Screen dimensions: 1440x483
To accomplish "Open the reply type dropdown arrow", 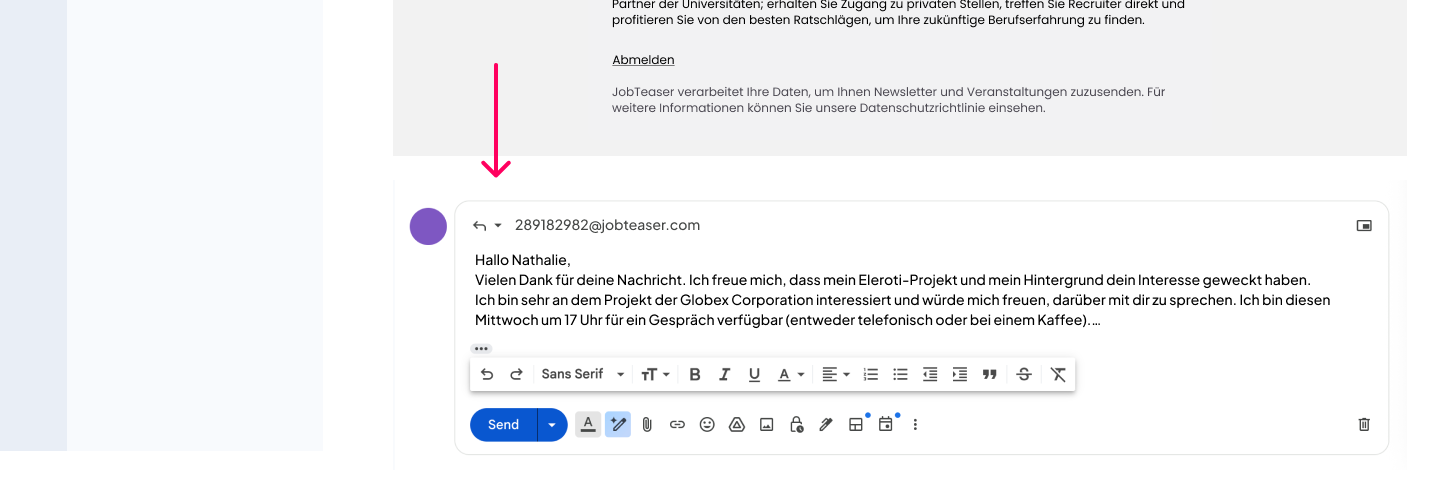I will (x=498, y=226).
